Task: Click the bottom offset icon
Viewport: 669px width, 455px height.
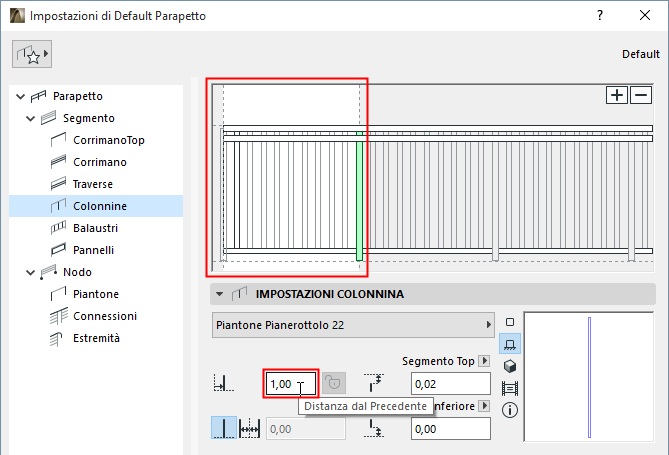Action: [374, 428]
